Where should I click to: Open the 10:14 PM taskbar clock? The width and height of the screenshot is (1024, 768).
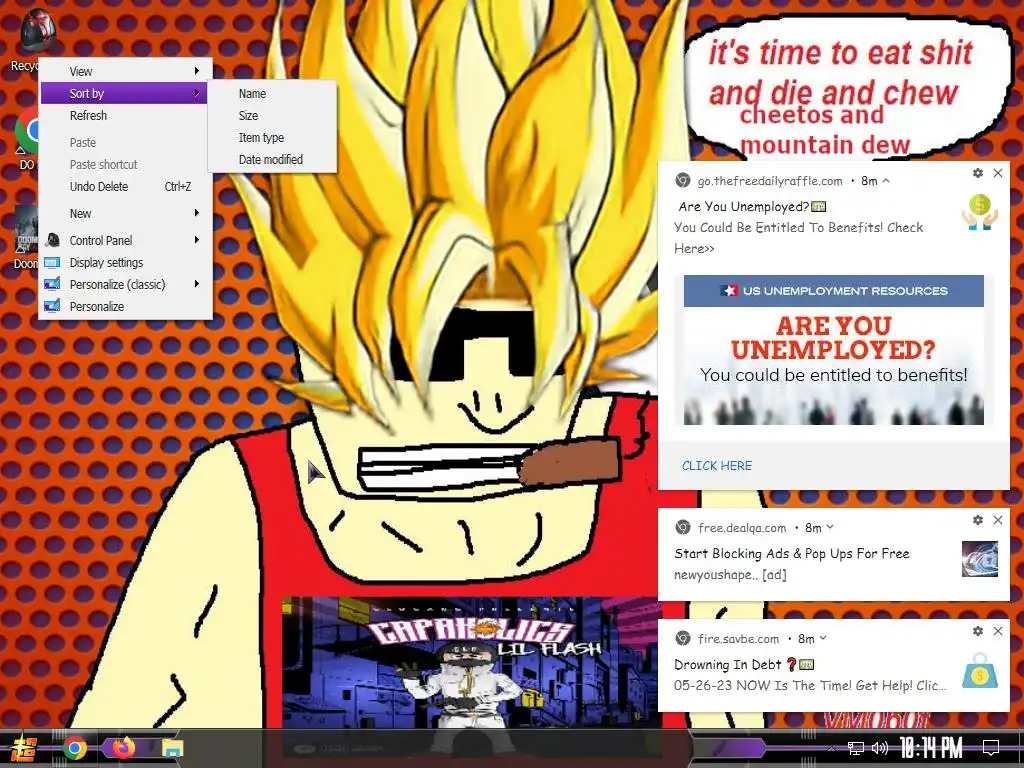(x=931, y=748)
